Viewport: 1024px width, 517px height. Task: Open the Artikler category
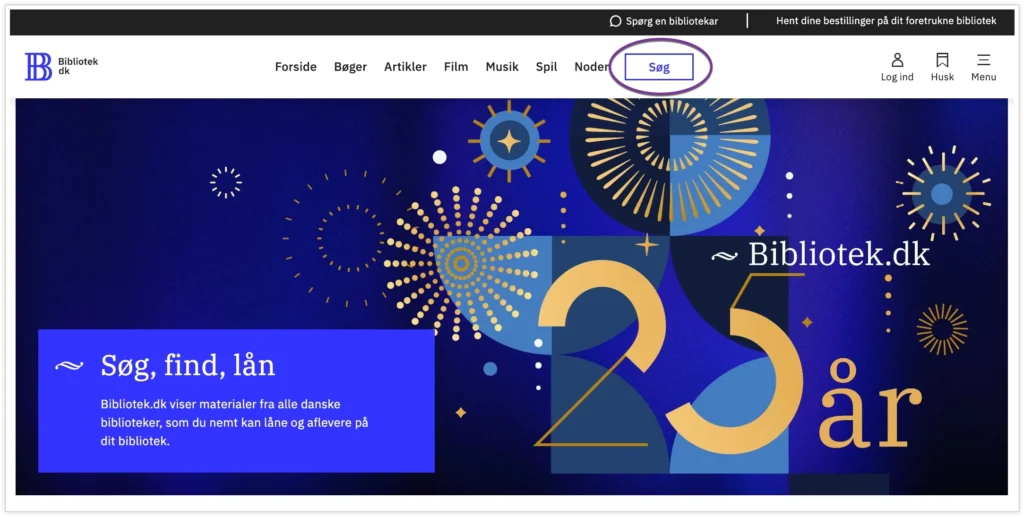(x=405, y=67)
